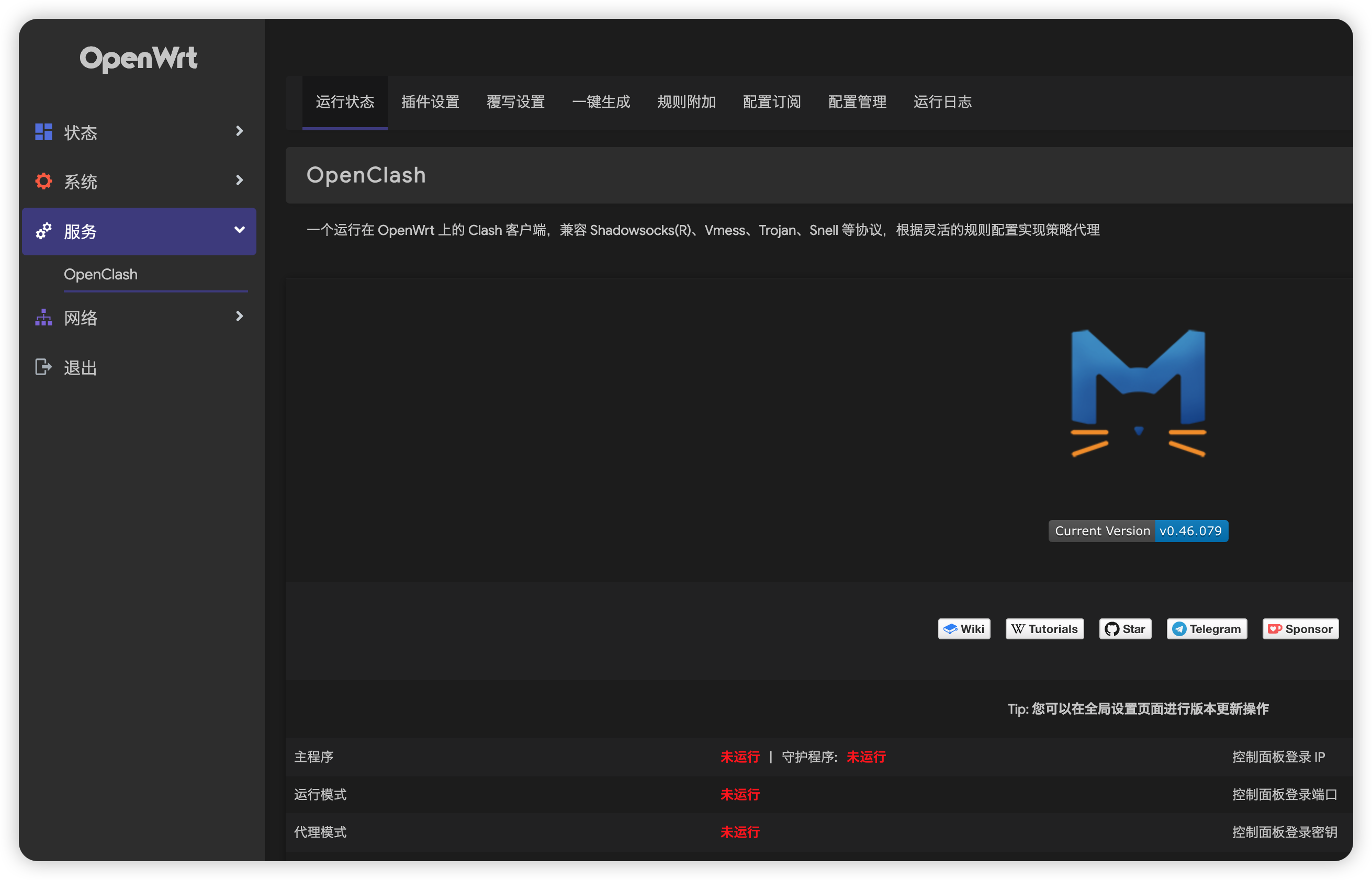This screenshot has height=880, width=1372.
Task: Click the Current Version v0.46.079 badge
Action: point(1138,531)
